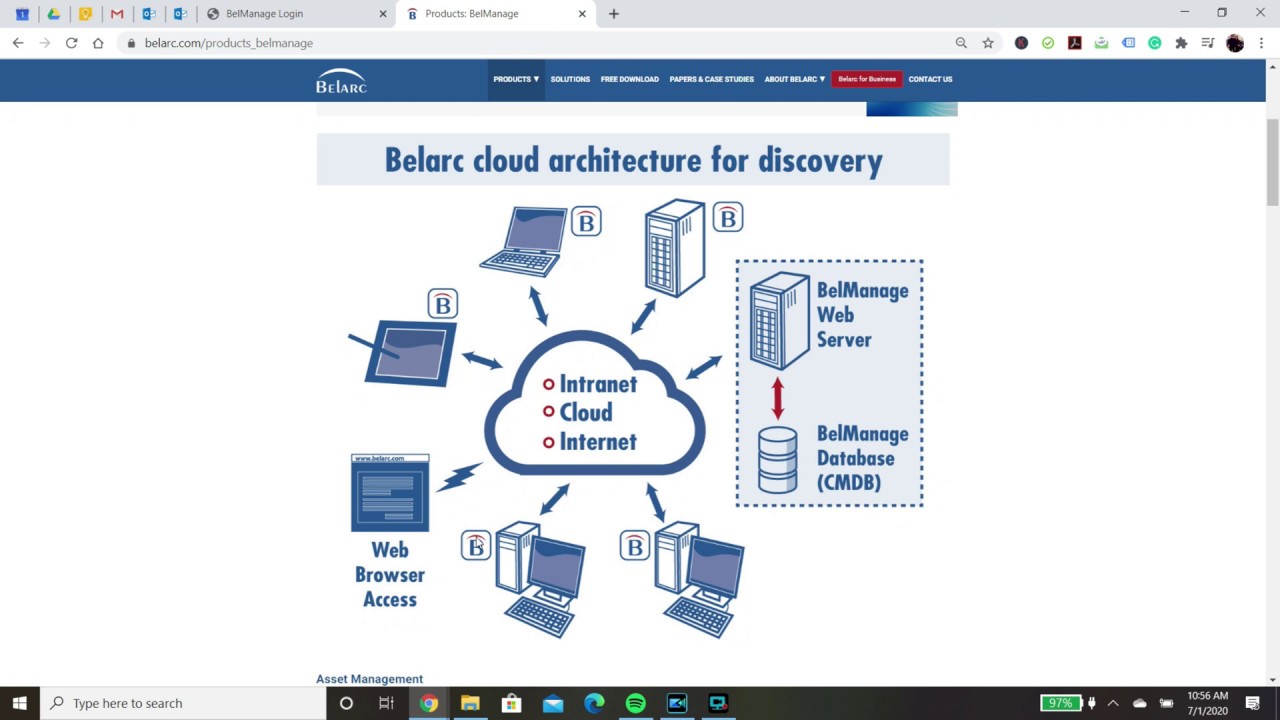Viewport: 1280px width, 720px height.
Task: Open the Grammarly extension
Action: pyautogui.click(x=1155, y=43)
